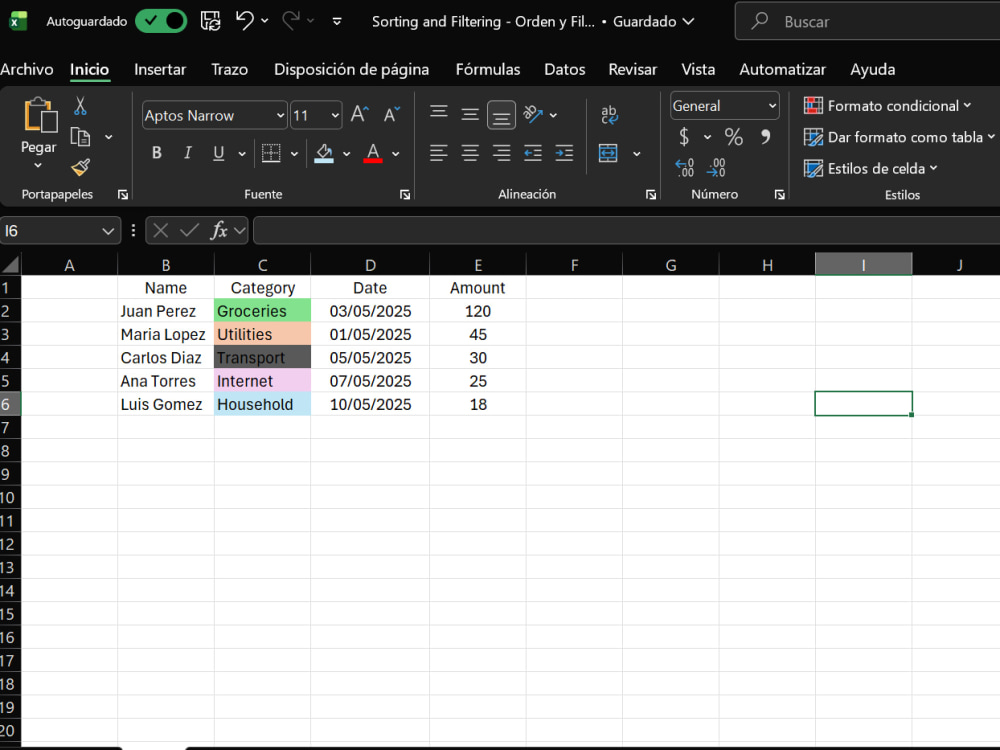Increase font size with larger A icon

359,115
